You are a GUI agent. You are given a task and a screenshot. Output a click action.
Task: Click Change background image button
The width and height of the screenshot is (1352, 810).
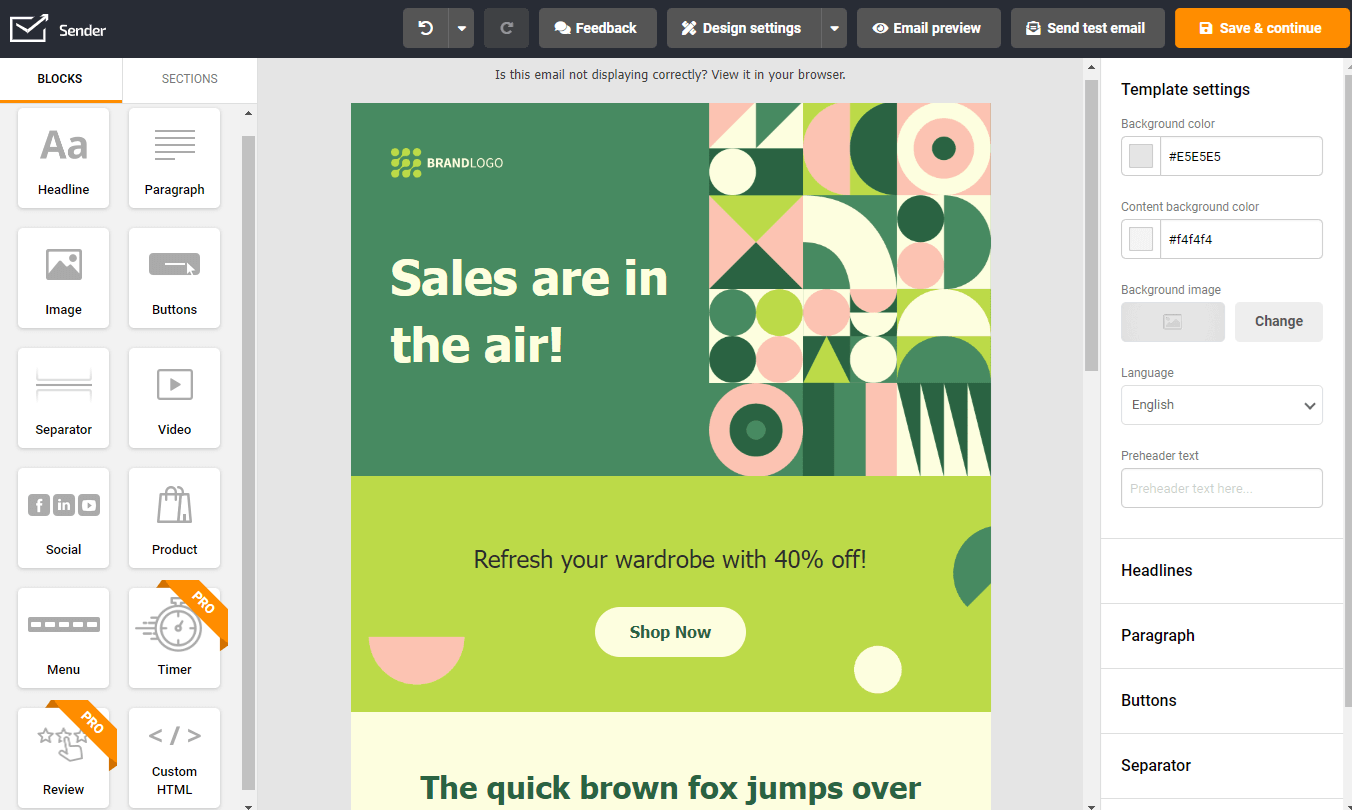click(1279, 322)
